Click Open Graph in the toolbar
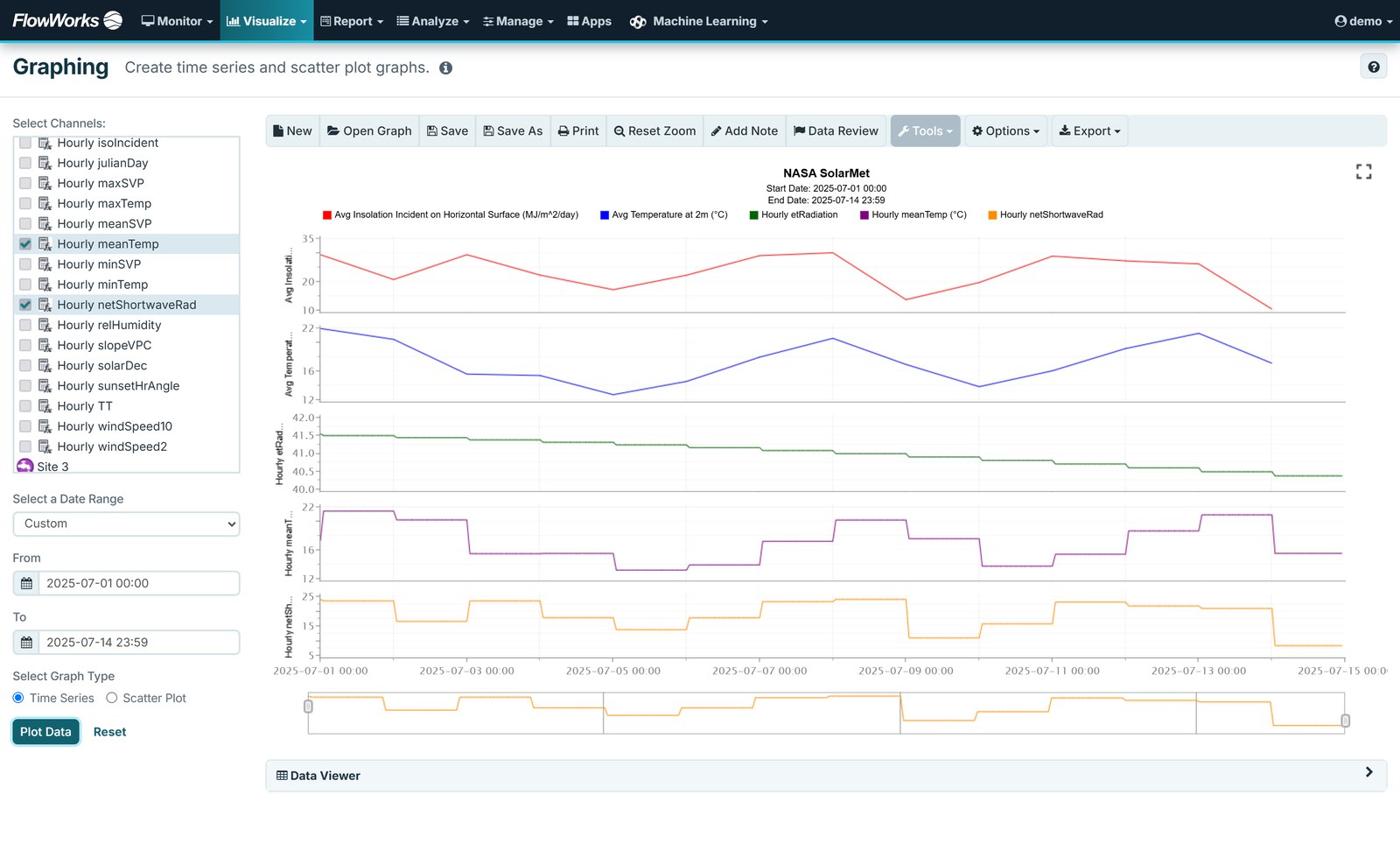Viewport: 1400px width, 844px height. [x=369, y=131]
